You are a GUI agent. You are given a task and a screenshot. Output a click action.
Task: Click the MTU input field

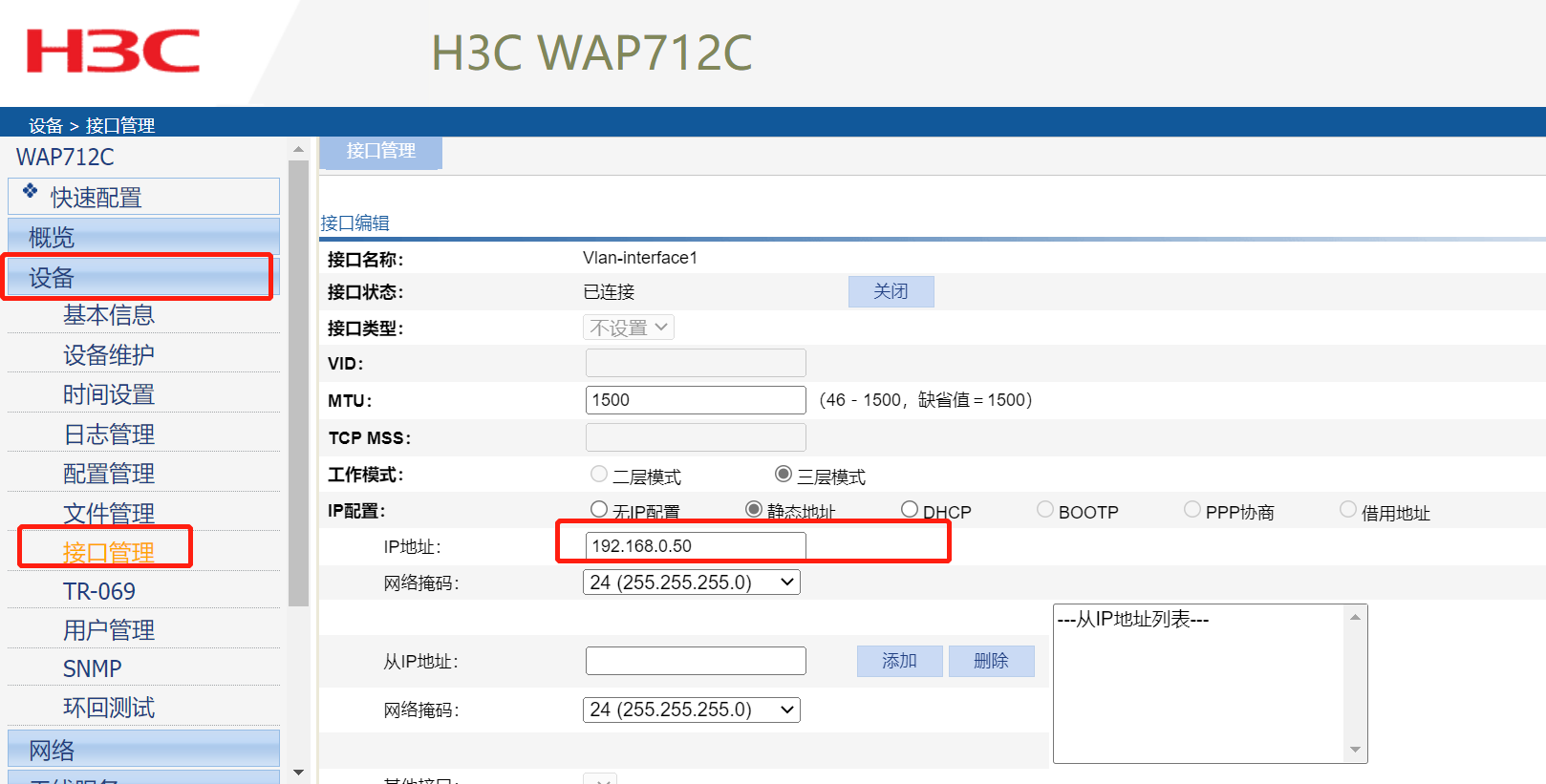(x=696, y=400)
